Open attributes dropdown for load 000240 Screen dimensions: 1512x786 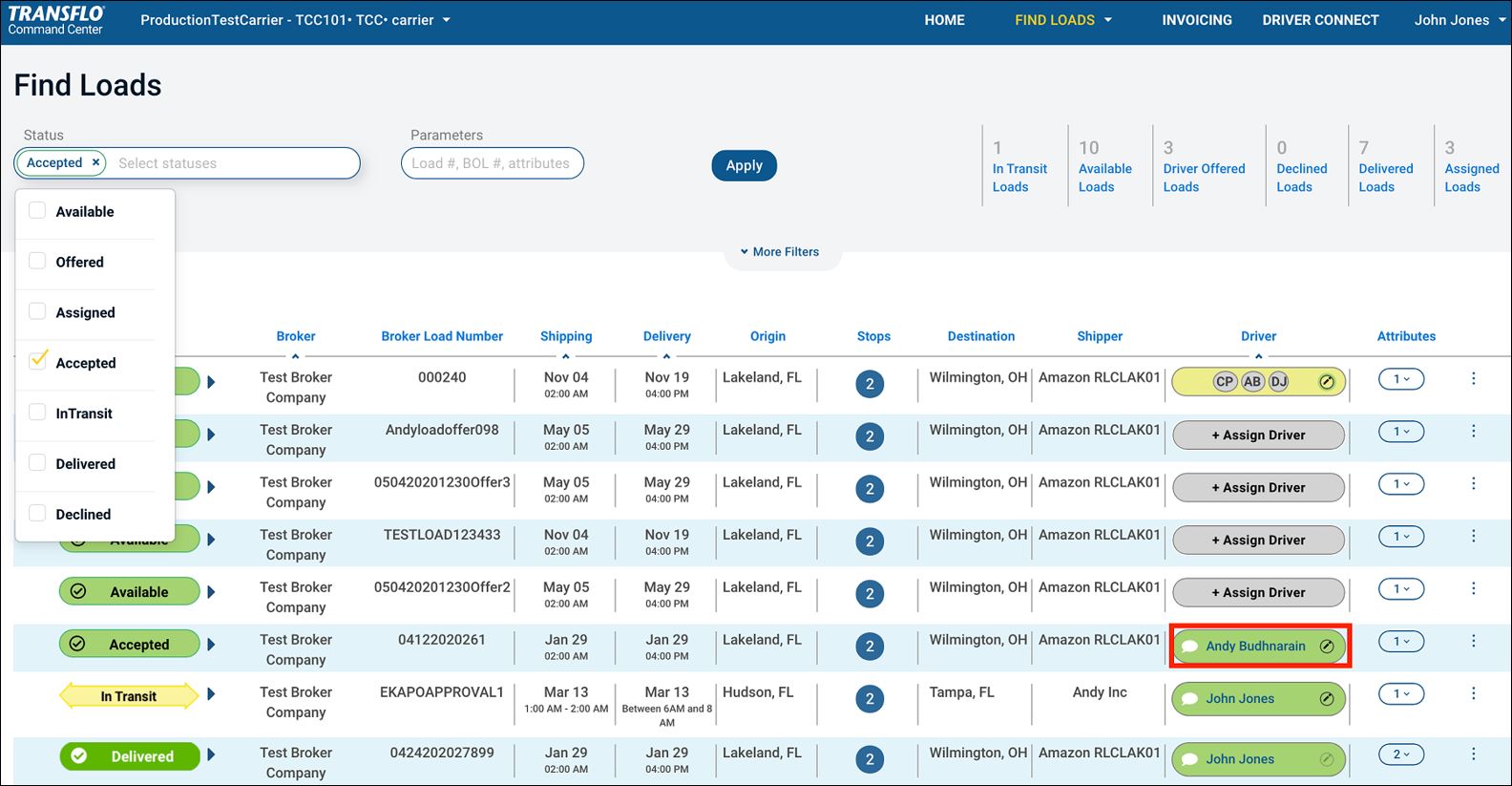coord(1400,379)
